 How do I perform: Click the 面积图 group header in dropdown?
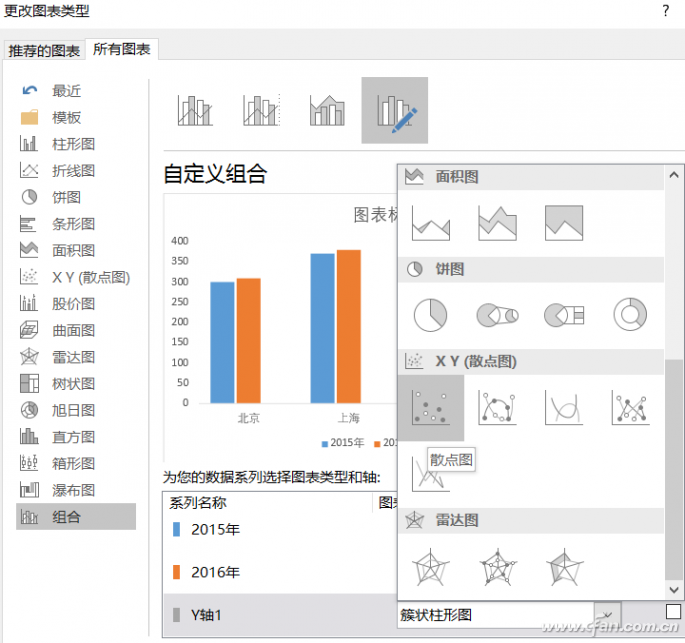tap(531, 177)
